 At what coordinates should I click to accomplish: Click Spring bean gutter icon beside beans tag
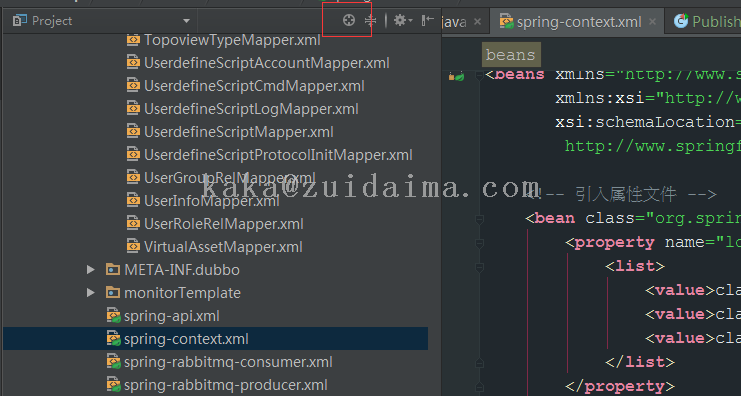(457, 76)
